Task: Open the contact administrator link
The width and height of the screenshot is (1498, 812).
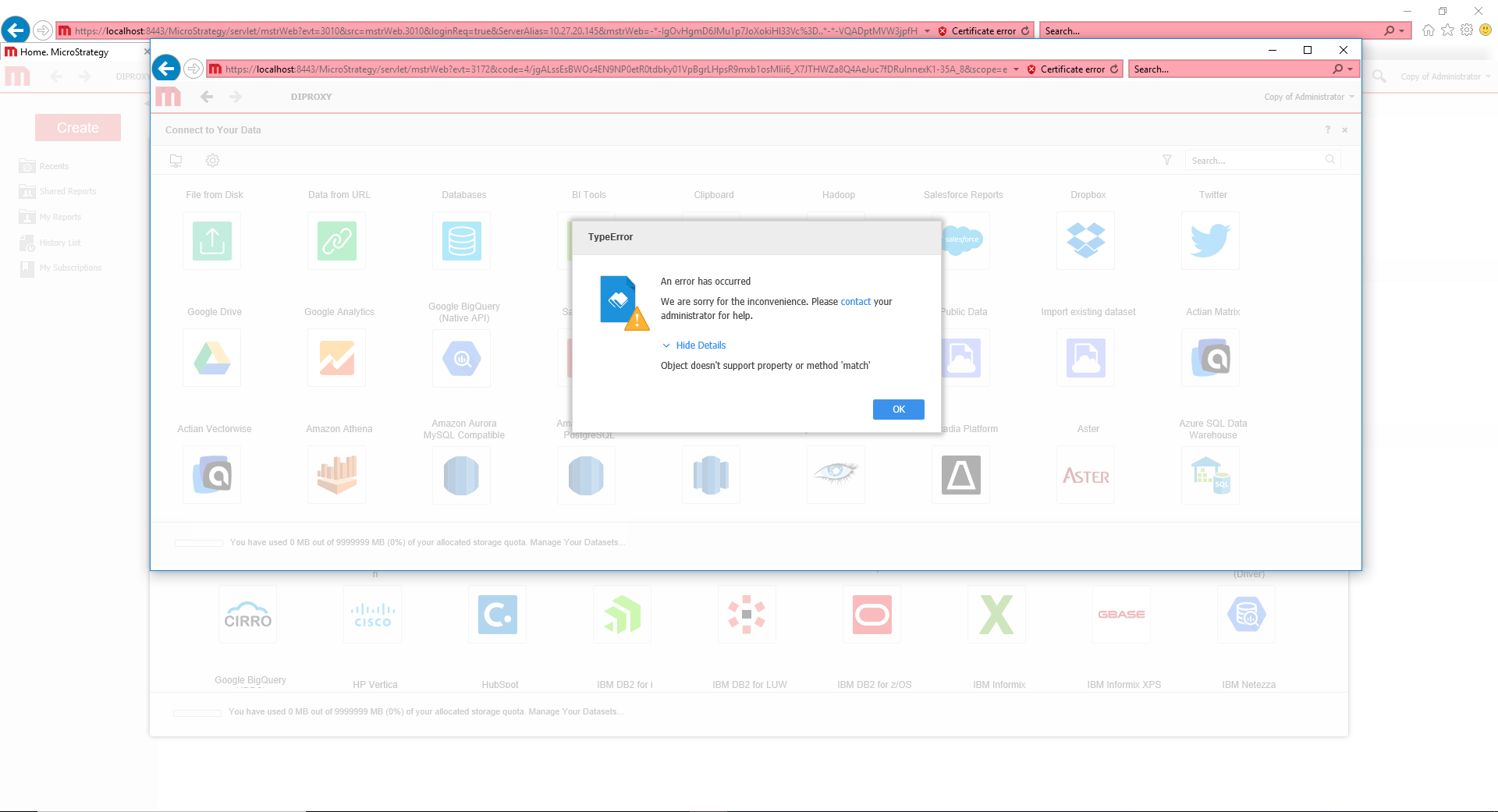Action: coord(855,302)
